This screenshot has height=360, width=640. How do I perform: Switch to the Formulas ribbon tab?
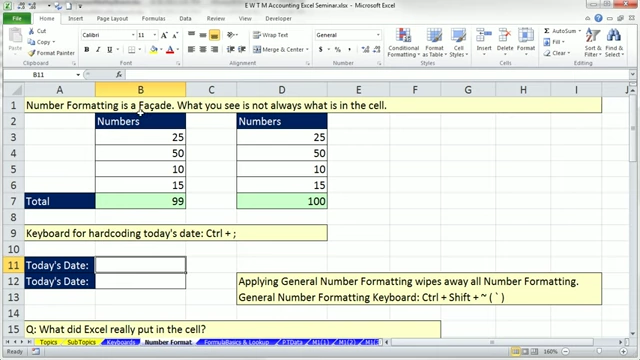click(153, 18)
